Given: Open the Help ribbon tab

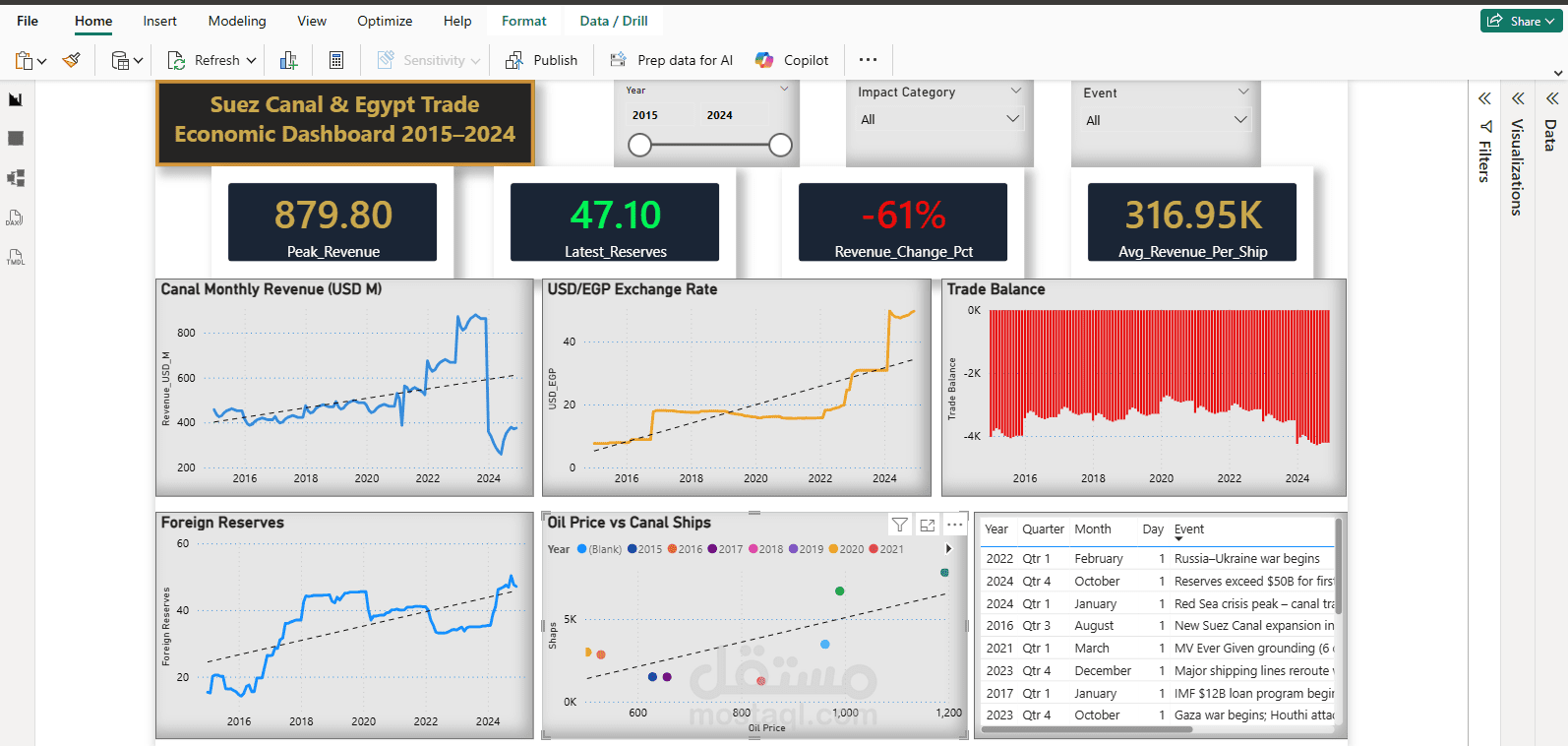Looking at the screenshot, I should (x=457, y=21).
